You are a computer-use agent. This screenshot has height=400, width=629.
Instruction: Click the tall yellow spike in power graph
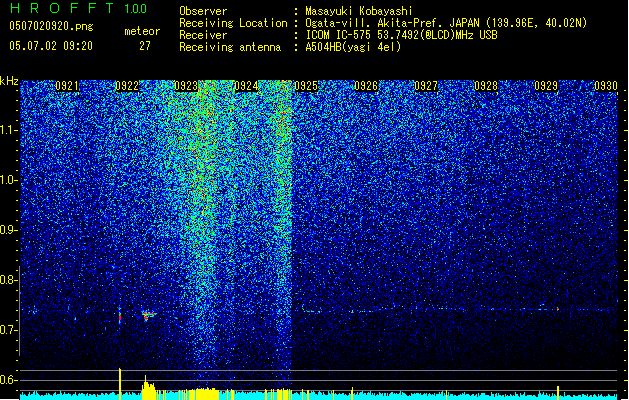pos(120,384)
